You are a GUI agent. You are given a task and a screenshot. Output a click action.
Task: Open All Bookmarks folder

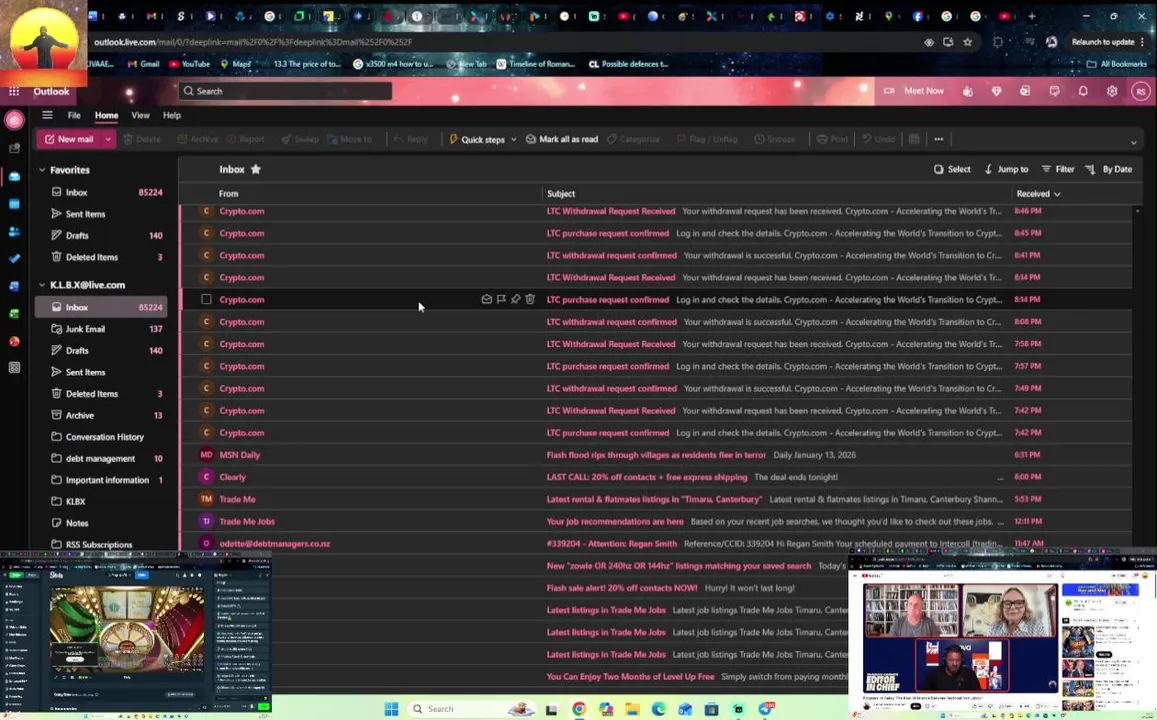click(1117, 64)
